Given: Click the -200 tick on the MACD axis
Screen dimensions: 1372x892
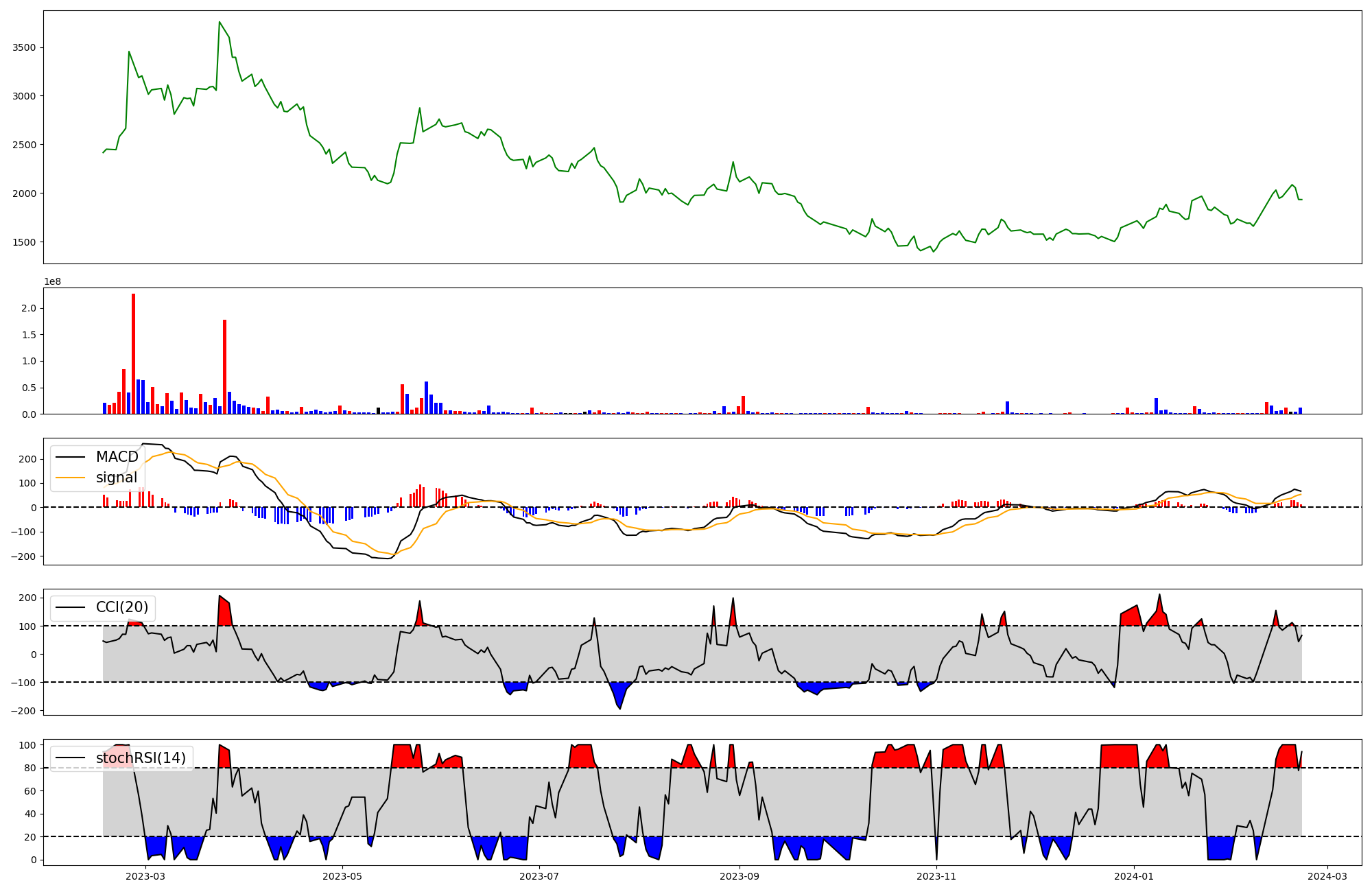Looking at the screenshot, I should tap(23, 556).
